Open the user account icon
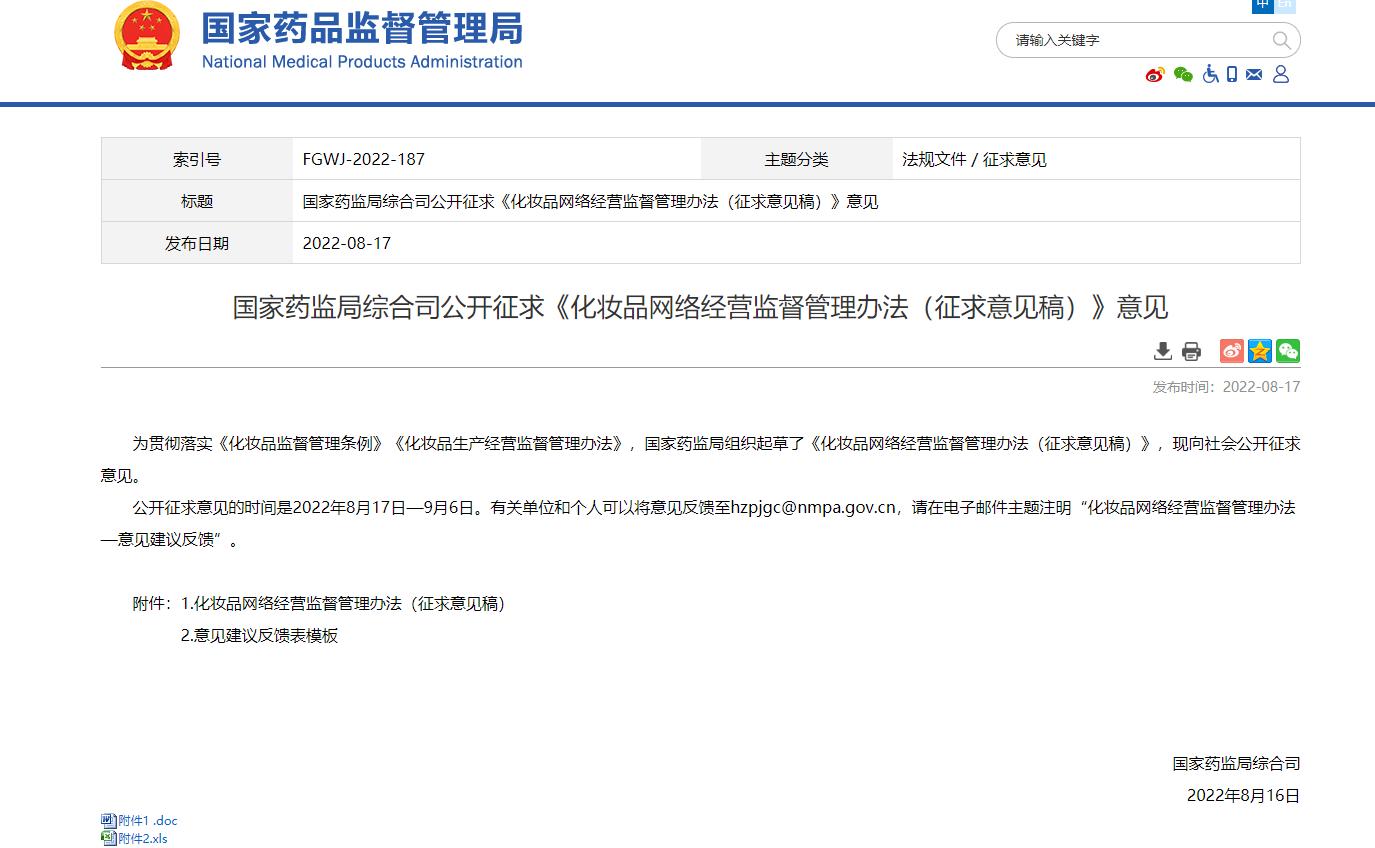The height and width of the screenshot is (848, 1375). coord(1281,74)
